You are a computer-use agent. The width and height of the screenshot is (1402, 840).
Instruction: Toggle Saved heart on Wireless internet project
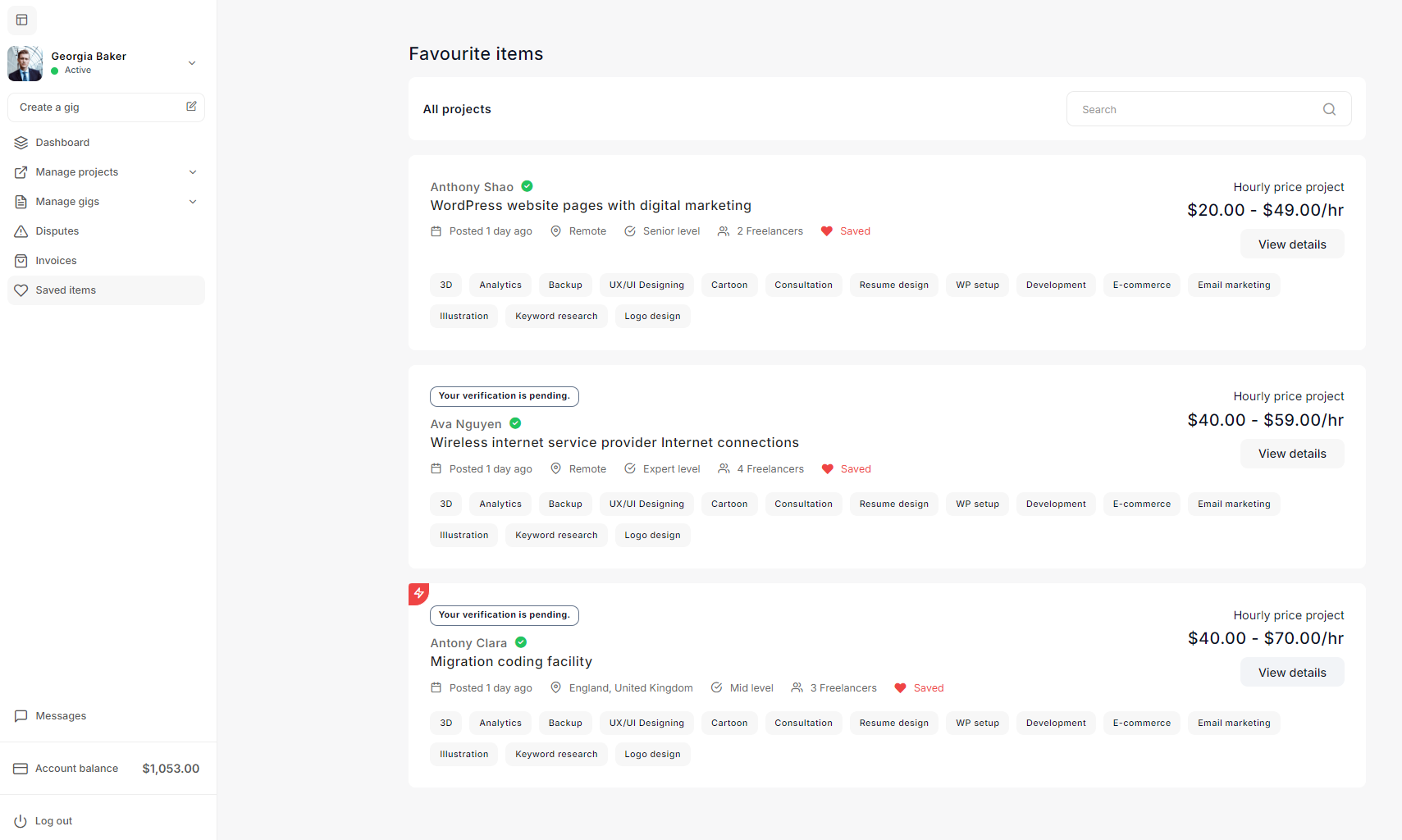pos(828,469)
